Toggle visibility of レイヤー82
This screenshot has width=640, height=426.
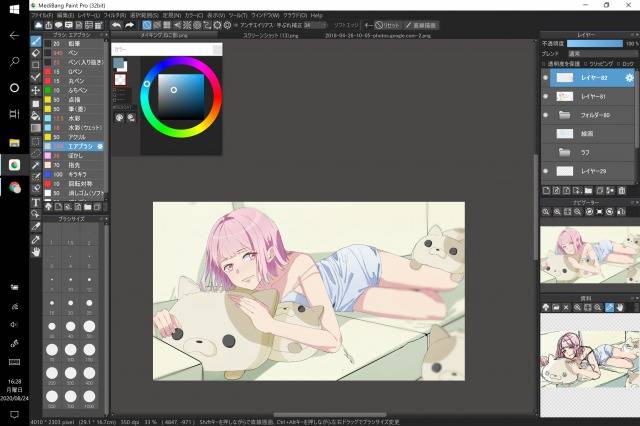(545, 78)
